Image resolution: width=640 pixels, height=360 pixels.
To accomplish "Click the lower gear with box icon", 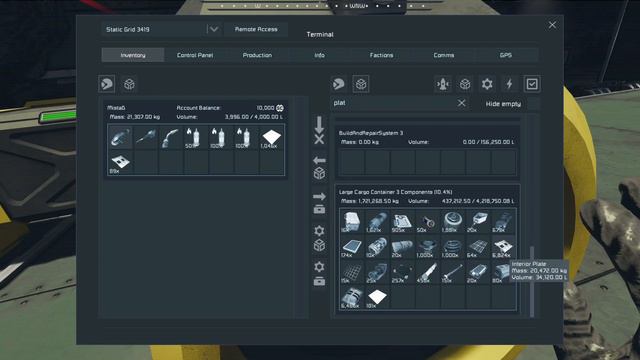I will pyautogui.click(x=319, y=274).
